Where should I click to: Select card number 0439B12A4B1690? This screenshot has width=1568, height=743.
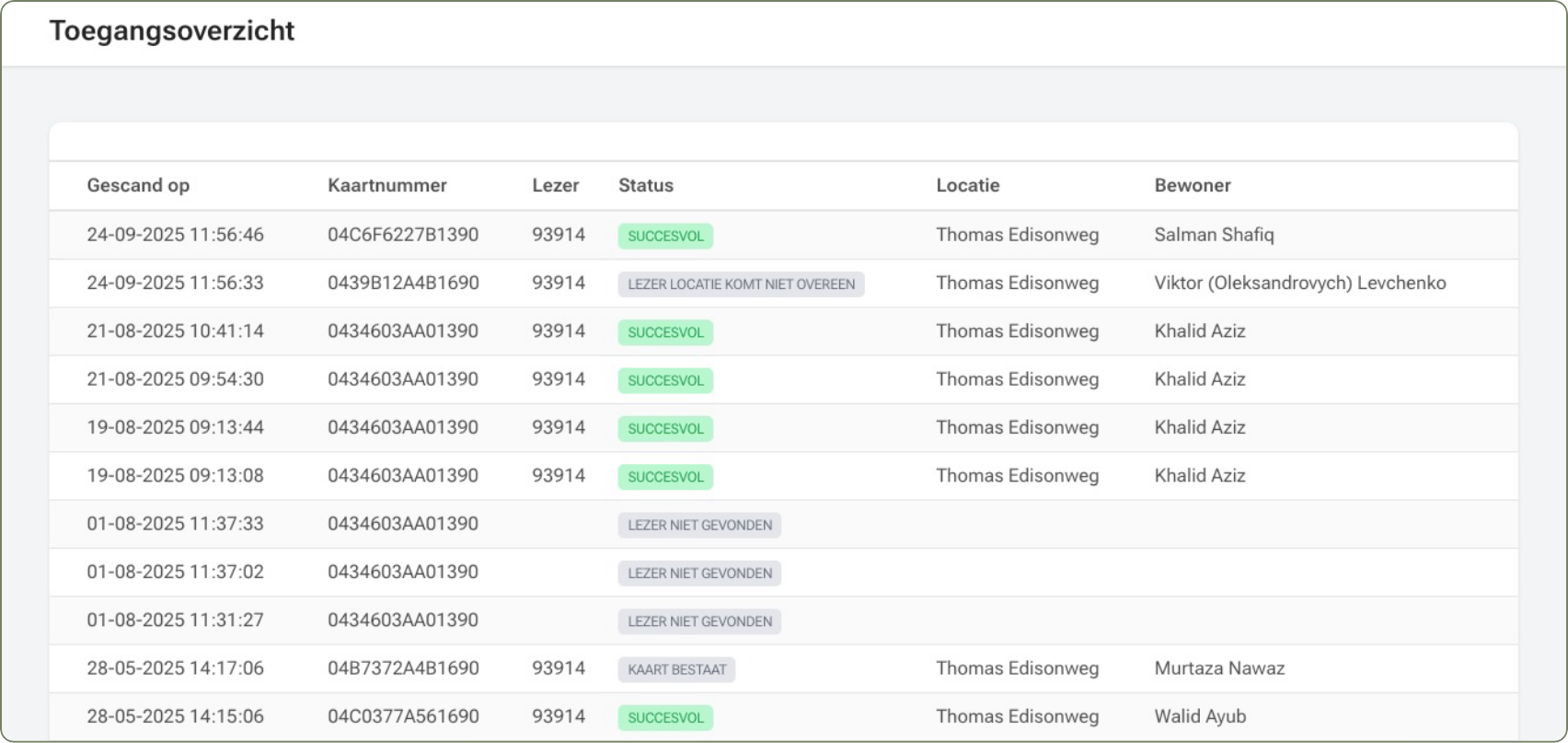coord(403,283)
